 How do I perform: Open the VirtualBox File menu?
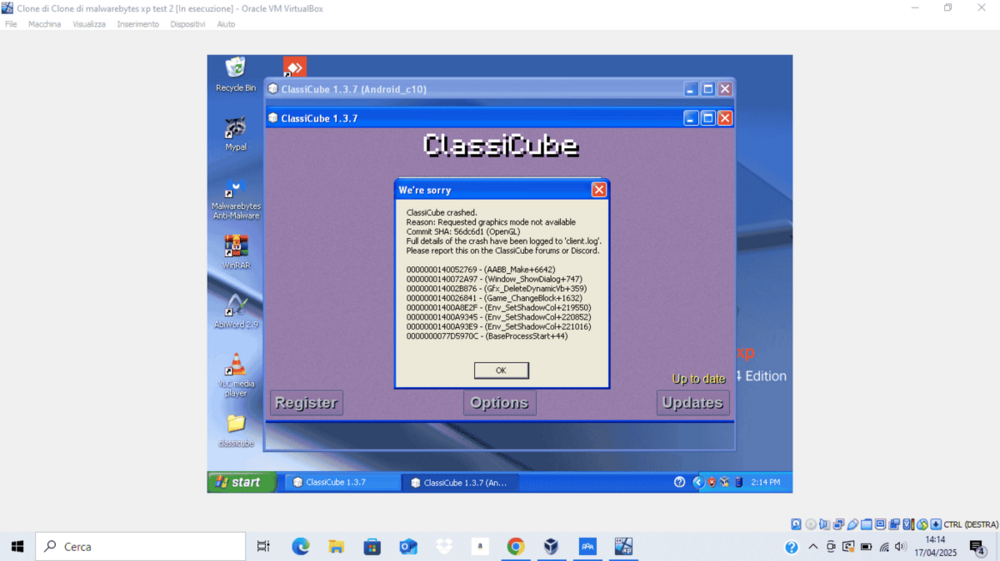[x=11, y=24]
